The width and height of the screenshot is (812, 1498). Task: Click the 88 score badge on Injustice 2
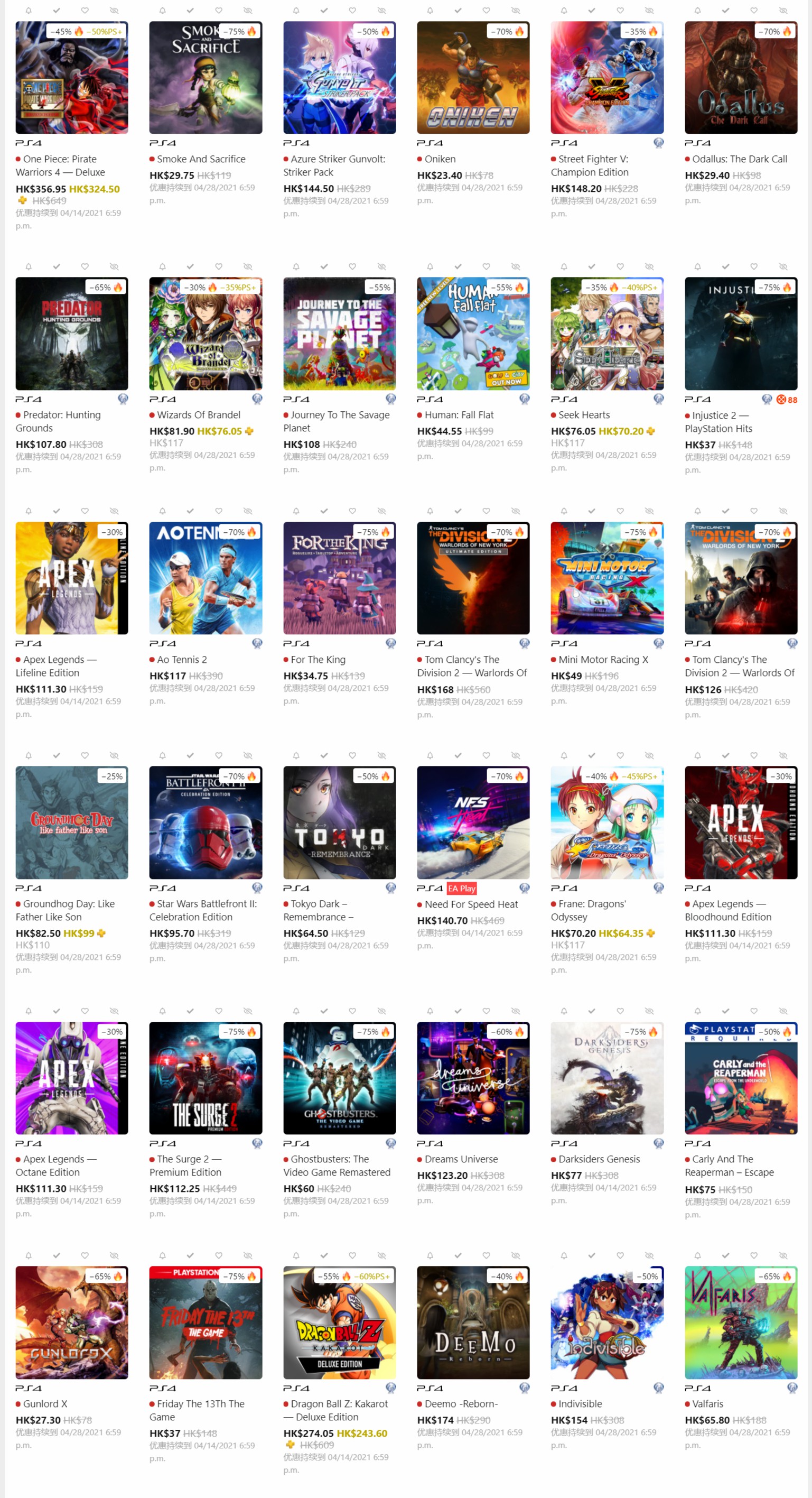click(x=787, y=400)
